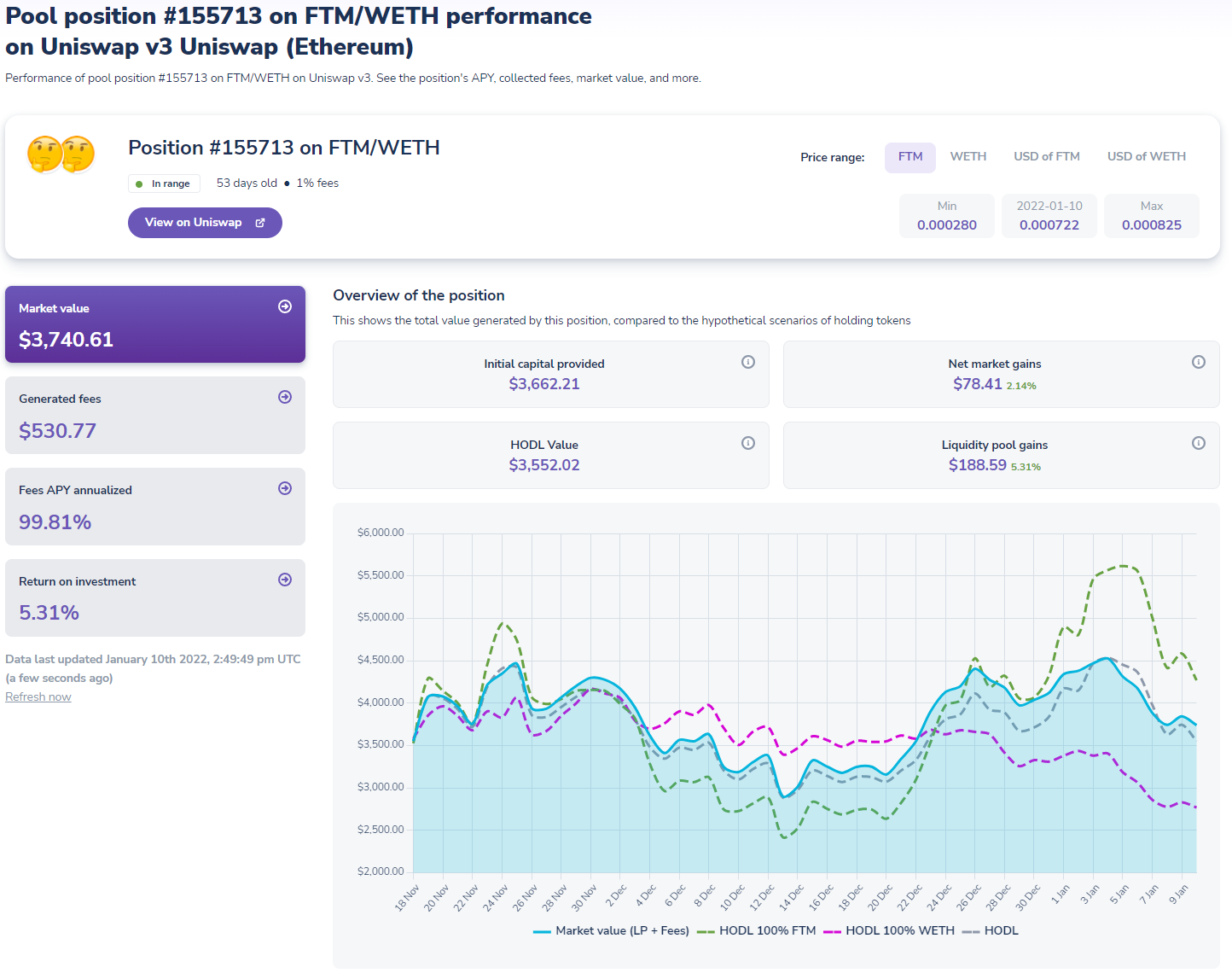
Task: Click the 9 Jan x-axis label
Action: tap(1177, 895)
